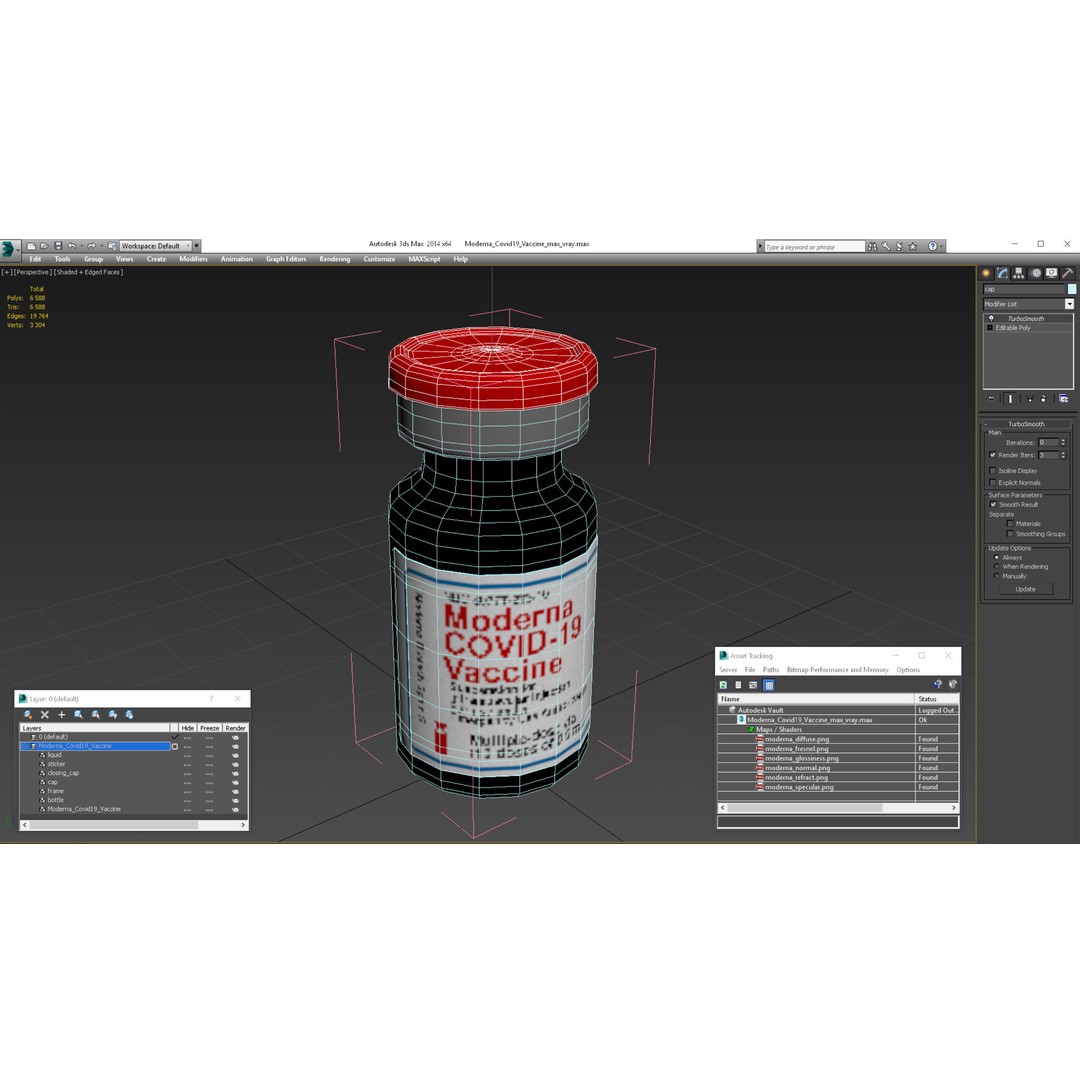
Task: Enable the Explicit Normals checkbox
Action: click(993, 482)
